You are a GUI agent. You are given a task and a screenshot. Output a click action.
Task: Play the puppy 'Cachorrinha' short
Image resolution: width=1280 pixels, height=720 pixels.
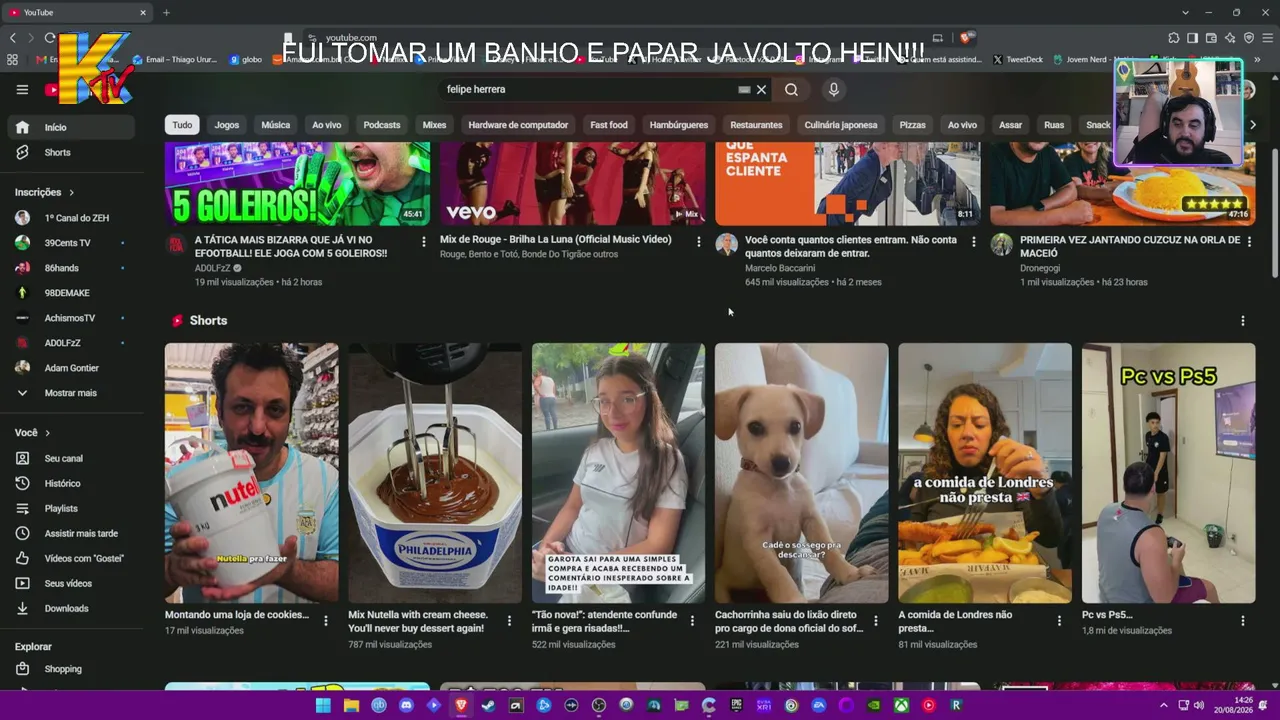[x=801, y=473]
